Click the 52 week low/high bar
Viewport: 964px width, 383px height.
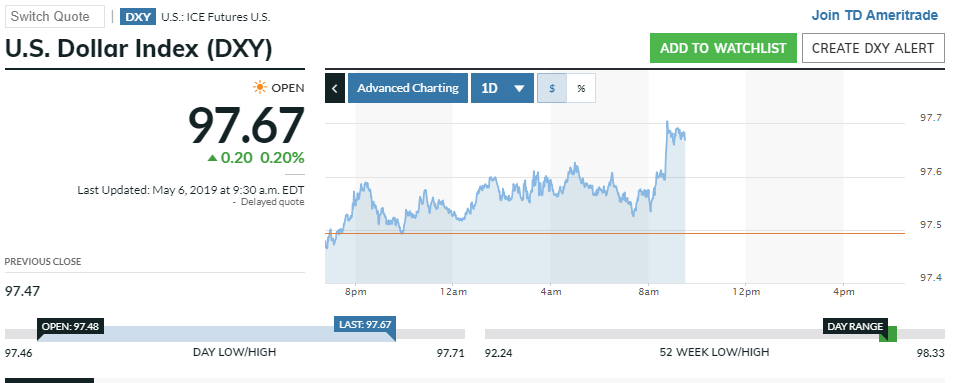click(x=715, y=334)
